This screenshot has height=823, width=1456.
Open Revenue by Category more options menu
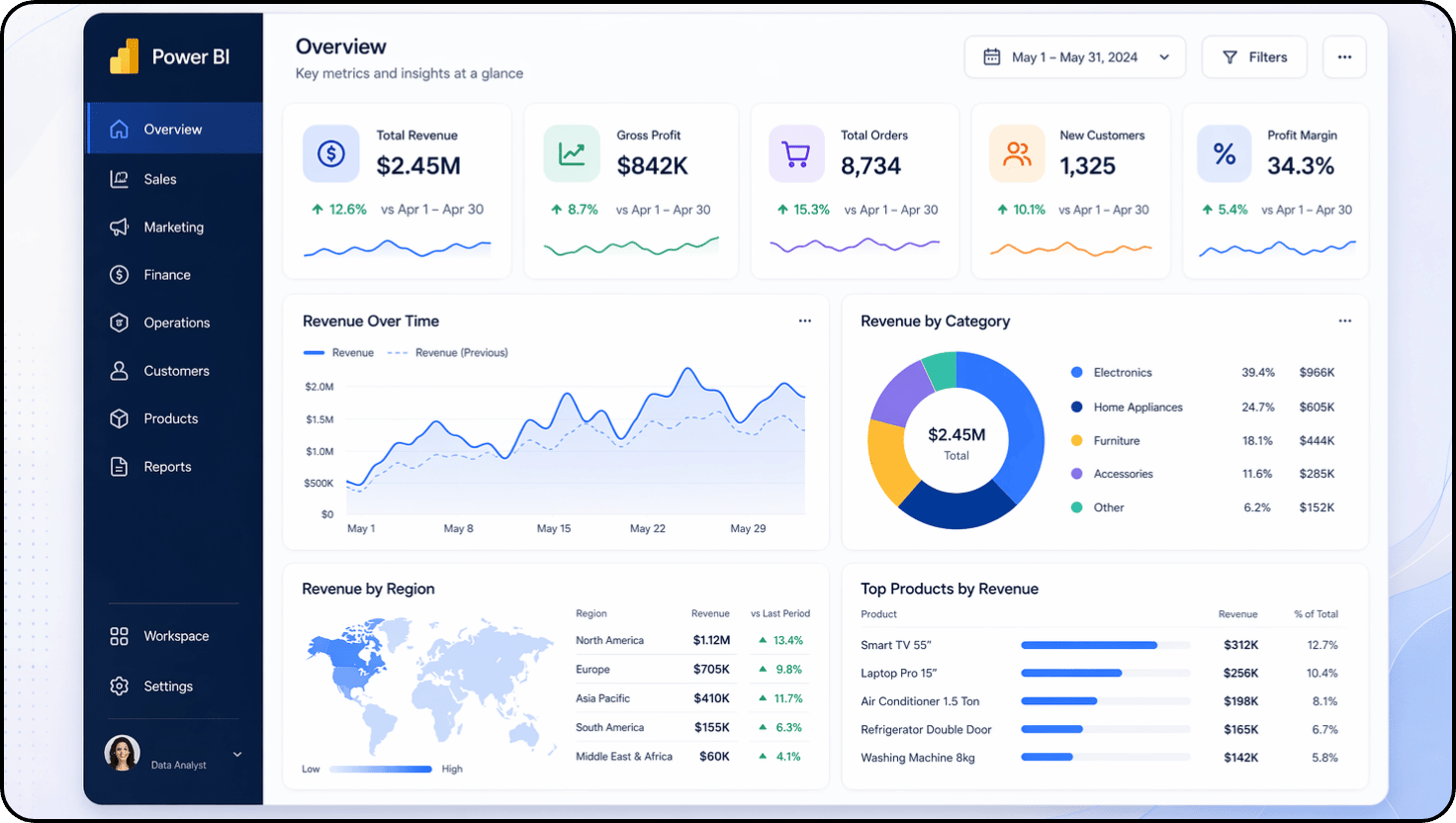tap(1345, 320)
